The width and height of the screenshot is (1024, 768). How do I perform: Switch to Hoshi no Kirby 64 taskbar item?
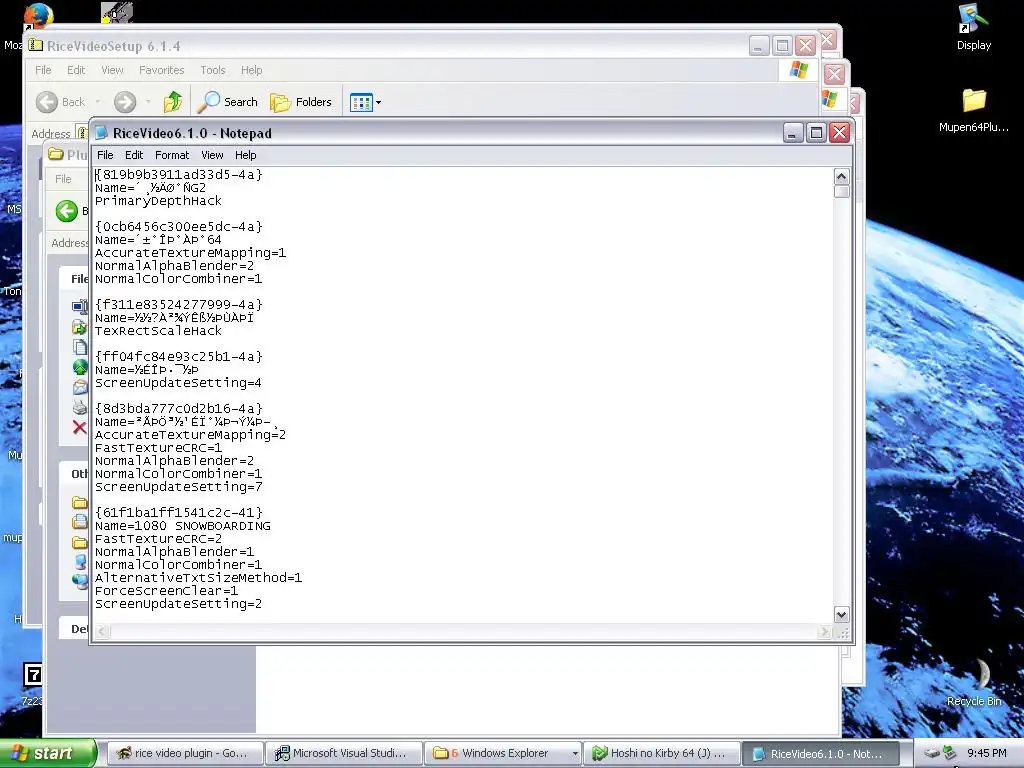tap(662, 753)
